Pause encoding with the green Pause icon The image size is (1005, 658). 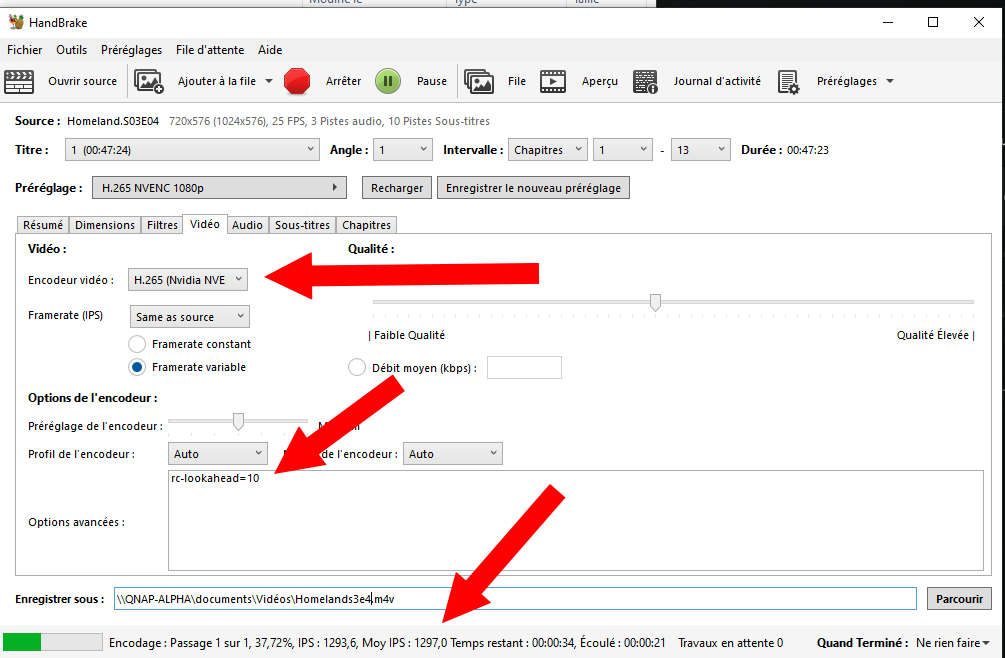click(x=388, y=81)
